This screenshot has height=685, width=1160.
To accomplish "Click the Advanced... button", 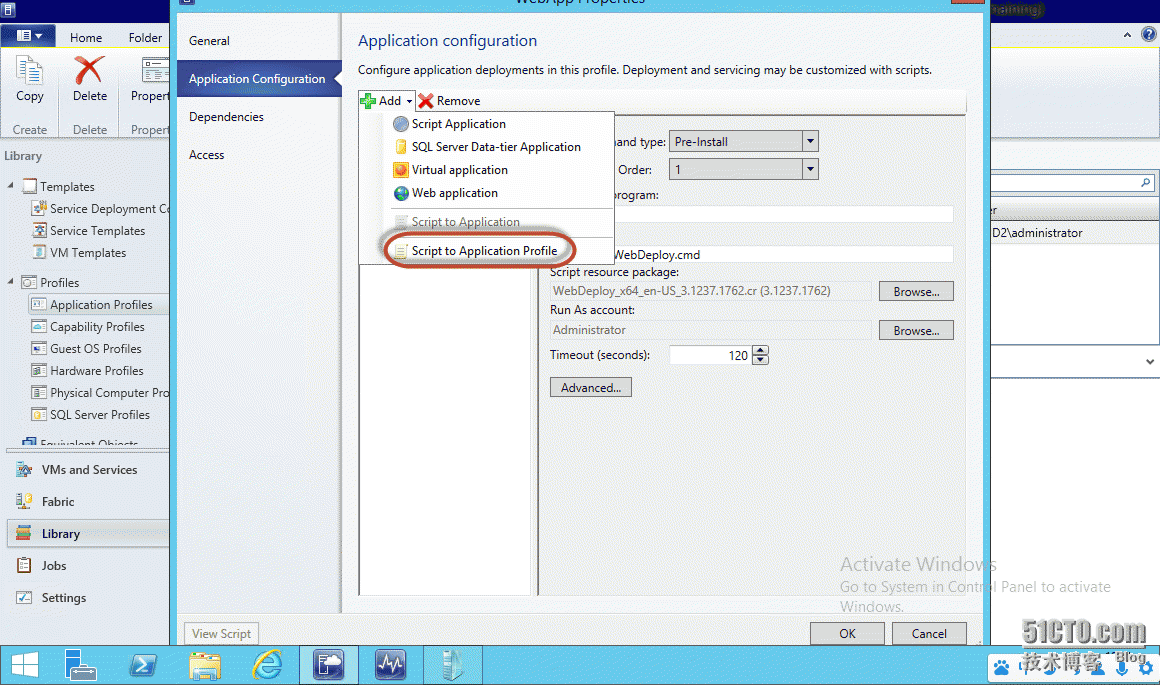I will (x=590, y=387).
